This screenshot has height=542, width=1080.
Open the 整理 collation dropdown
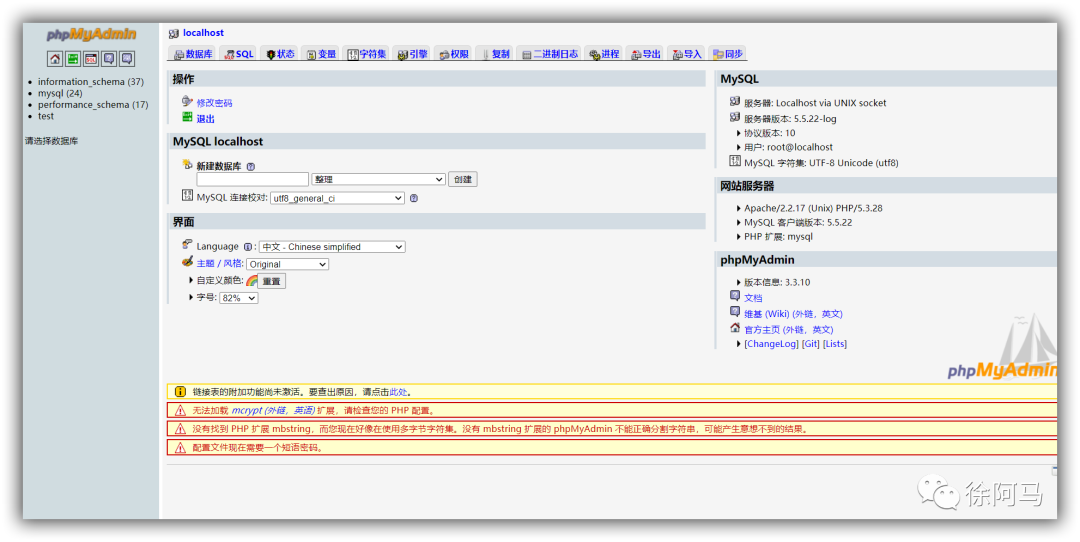click(379, 179)
